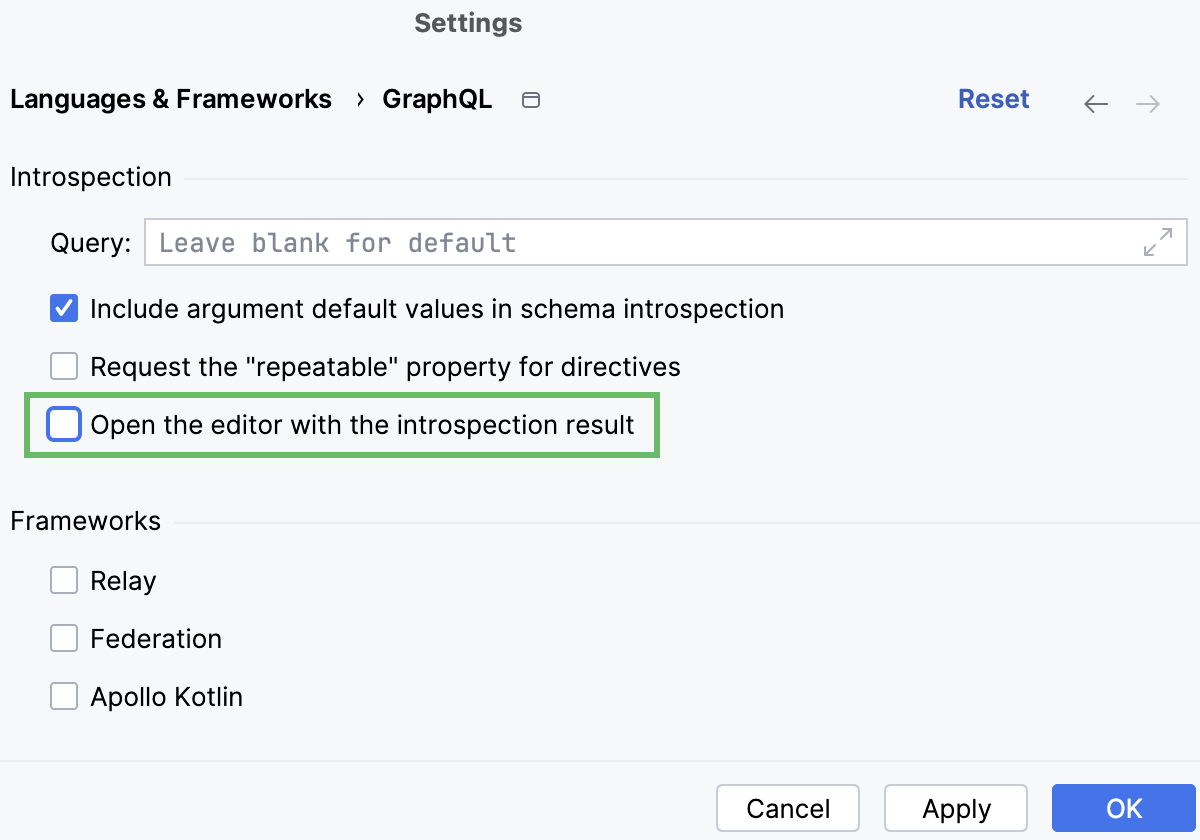Confirm settings with the OK button
This screenshot has height=840, width=1200.
pyautogui.click(x=1124, y=808)
